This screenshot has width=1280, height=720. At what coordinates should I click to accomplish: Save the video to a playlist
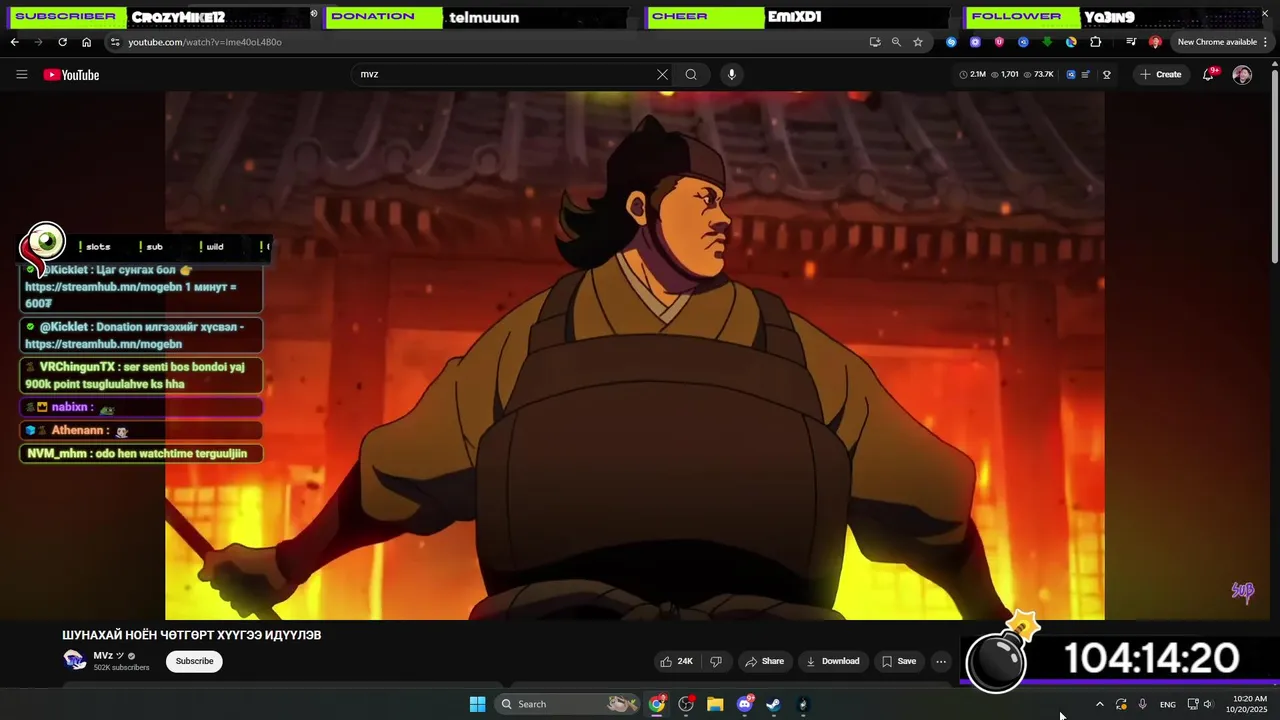898,661
